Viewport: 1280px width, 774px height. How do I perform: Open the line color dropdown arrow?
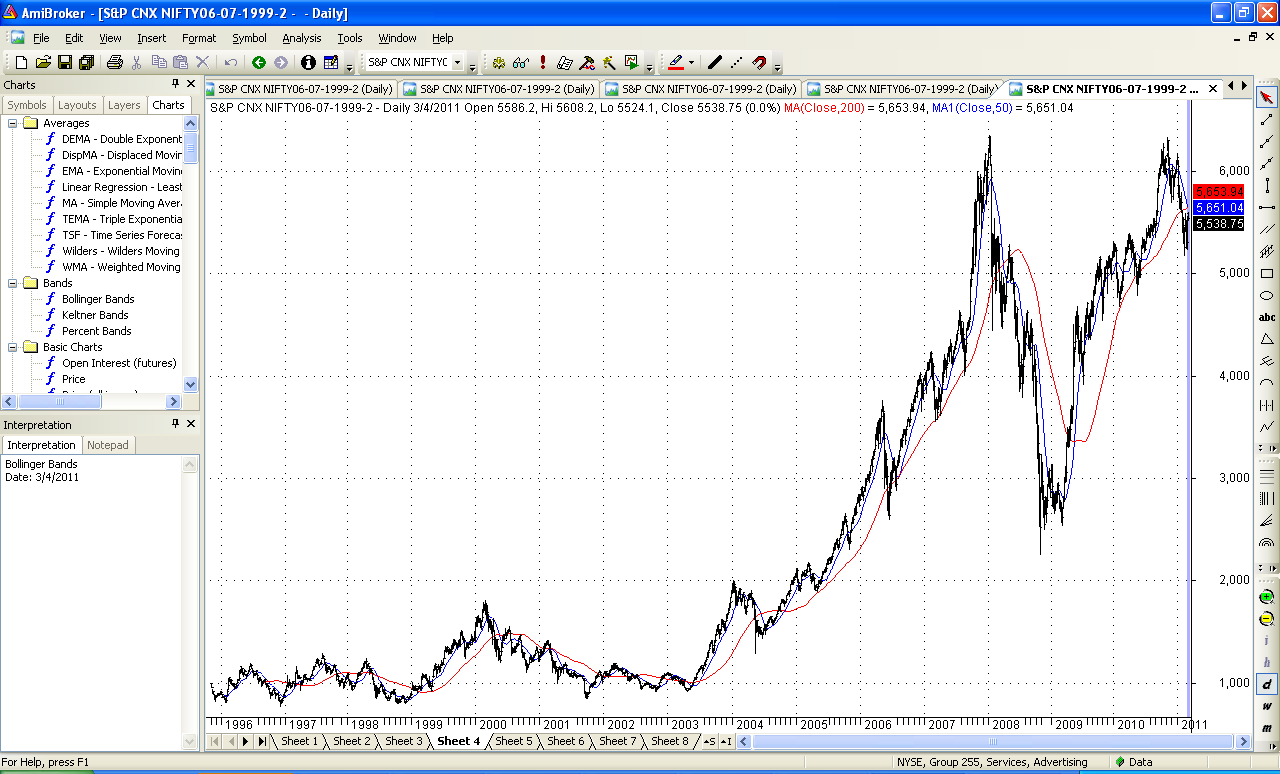tap(691, 63)
